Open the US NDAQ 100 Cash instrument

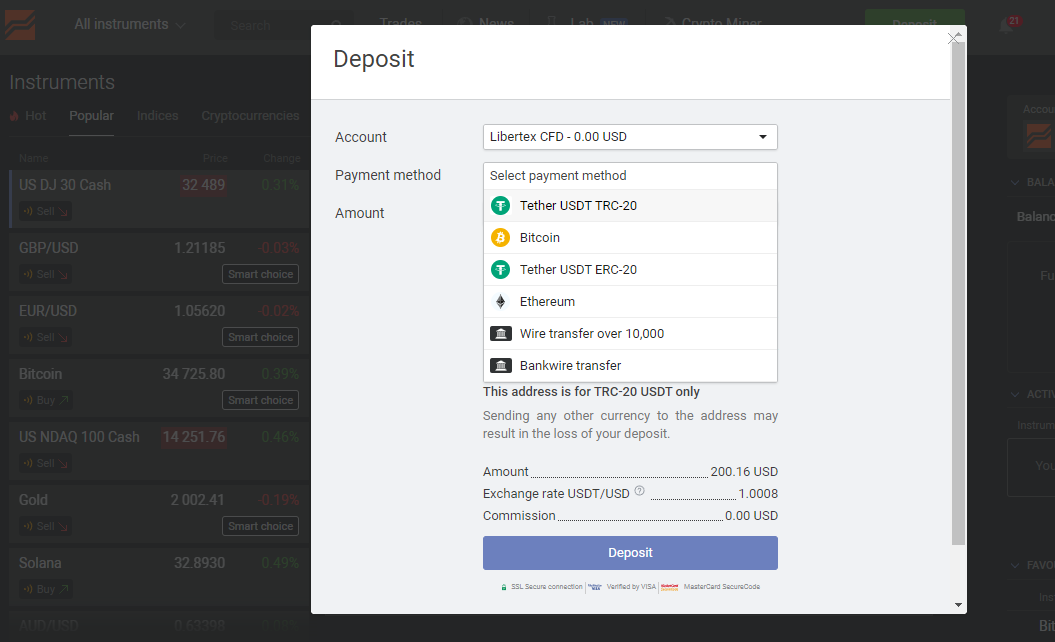79,437
